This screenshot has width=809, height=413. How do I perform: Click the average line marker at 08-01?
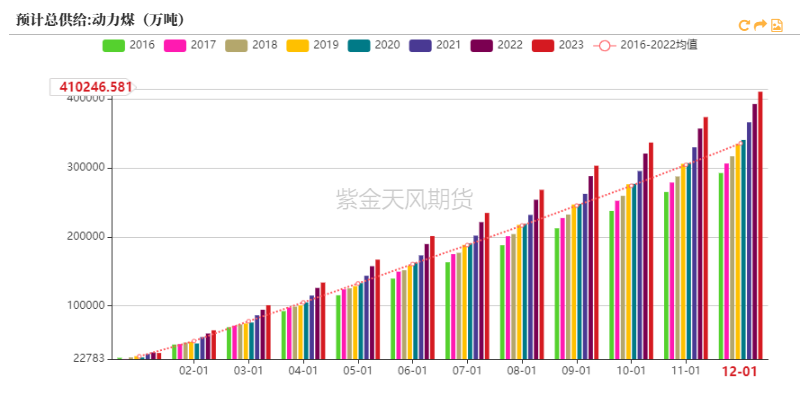point(522,225)
